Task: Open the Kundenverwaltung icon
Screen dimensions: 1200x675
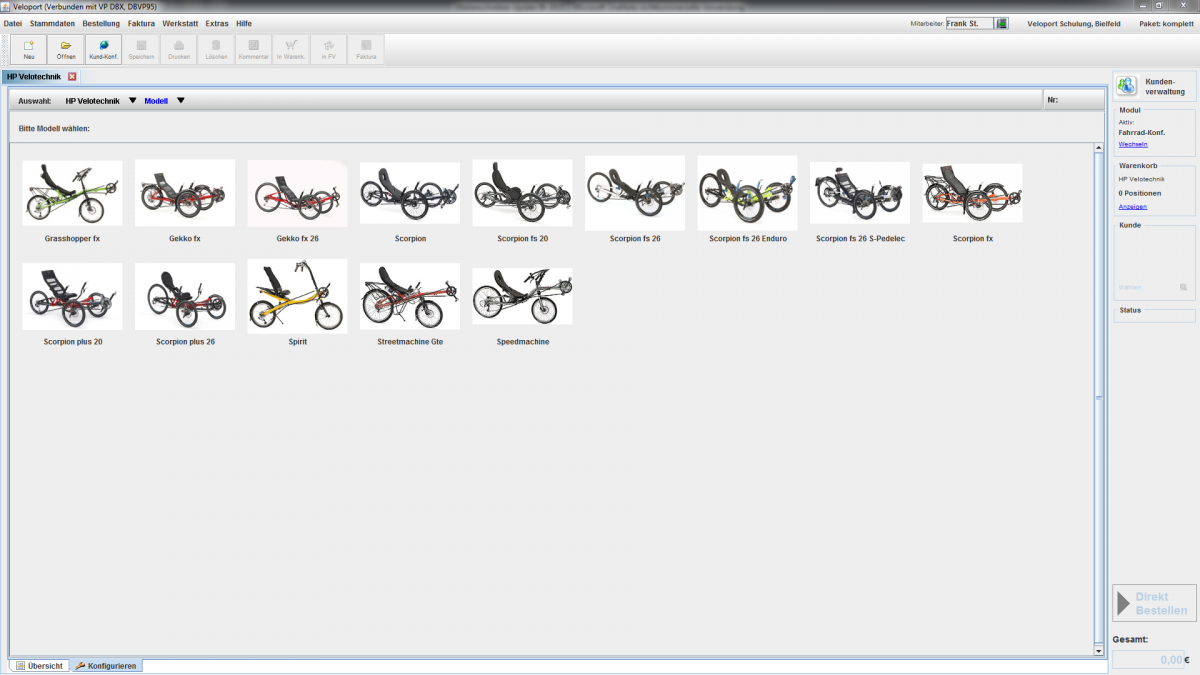Action: pyautogui.click(x=1127, y=86)
